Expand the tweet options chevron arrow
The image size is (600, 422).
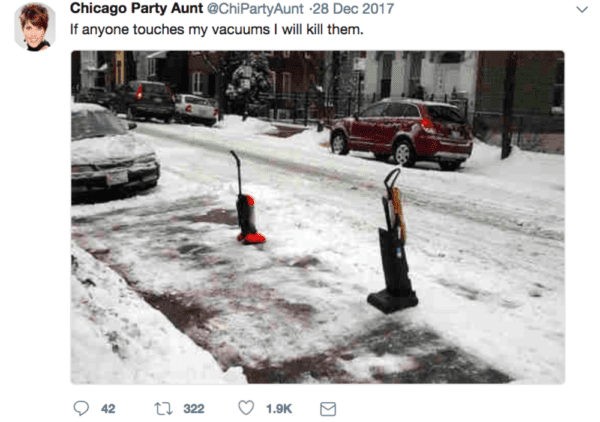tap(582, 10)
